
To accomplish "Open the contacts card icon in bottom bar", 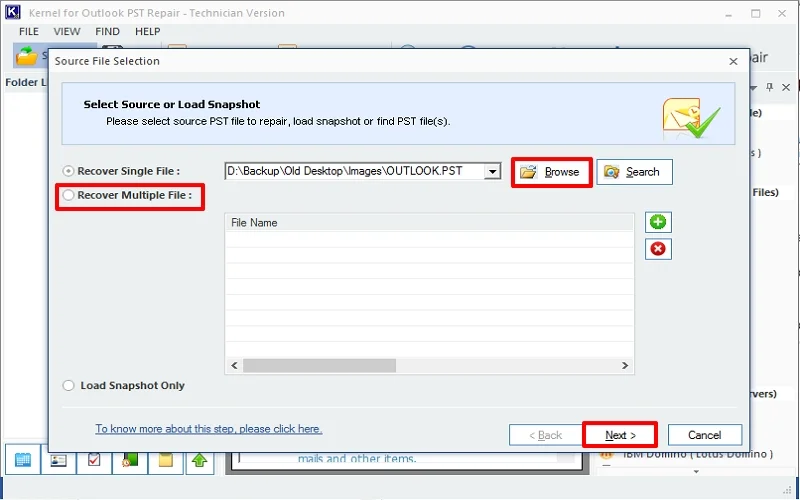I will [x=59, y=461].
